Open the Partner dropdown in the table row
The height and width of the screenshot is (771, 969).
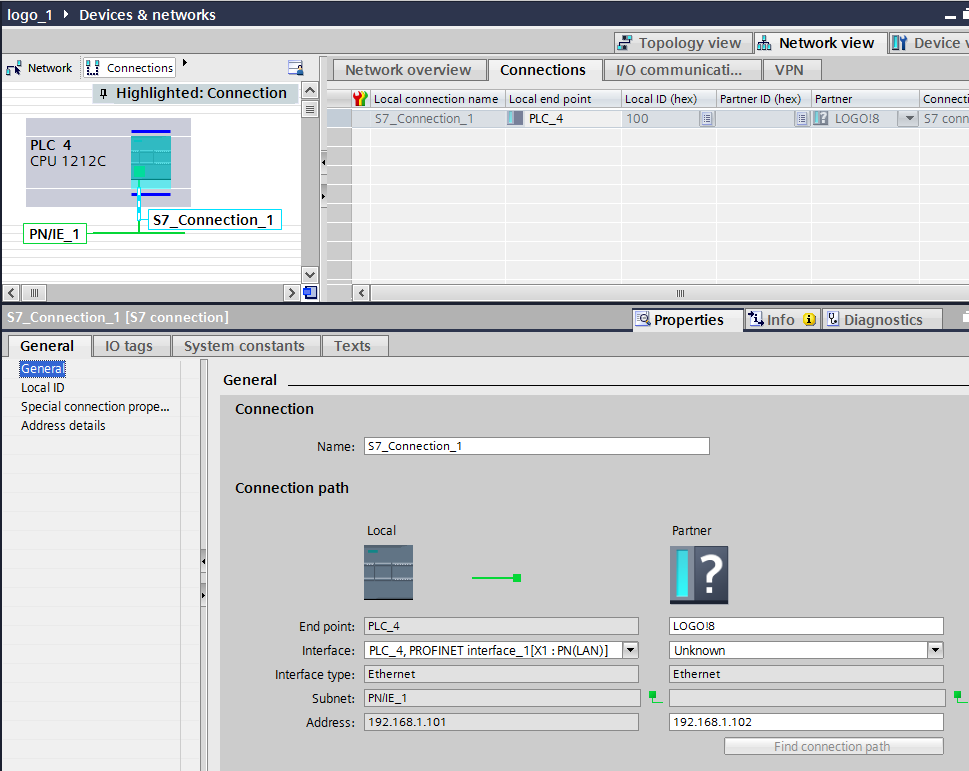pyautogui.click(x=908, y=119)
